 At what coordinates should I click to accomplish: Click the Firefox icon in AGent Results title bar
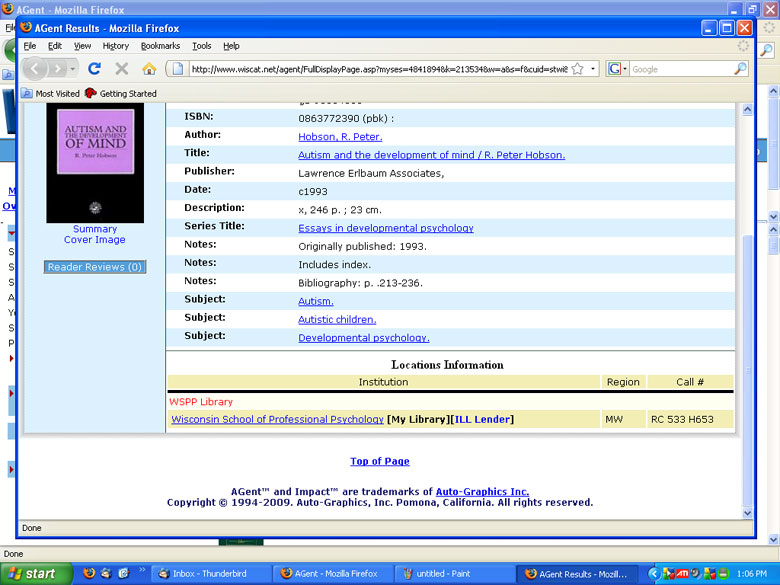(26, 27)
